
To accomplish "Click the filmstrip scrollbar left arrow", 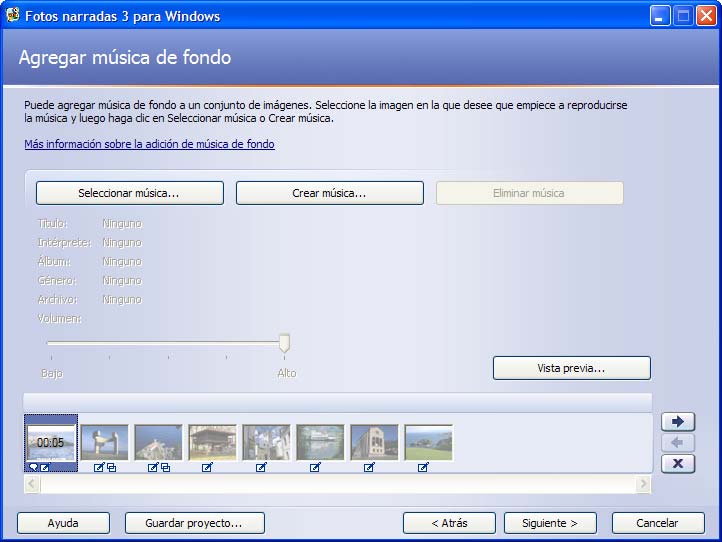I will tap(32, 484).
